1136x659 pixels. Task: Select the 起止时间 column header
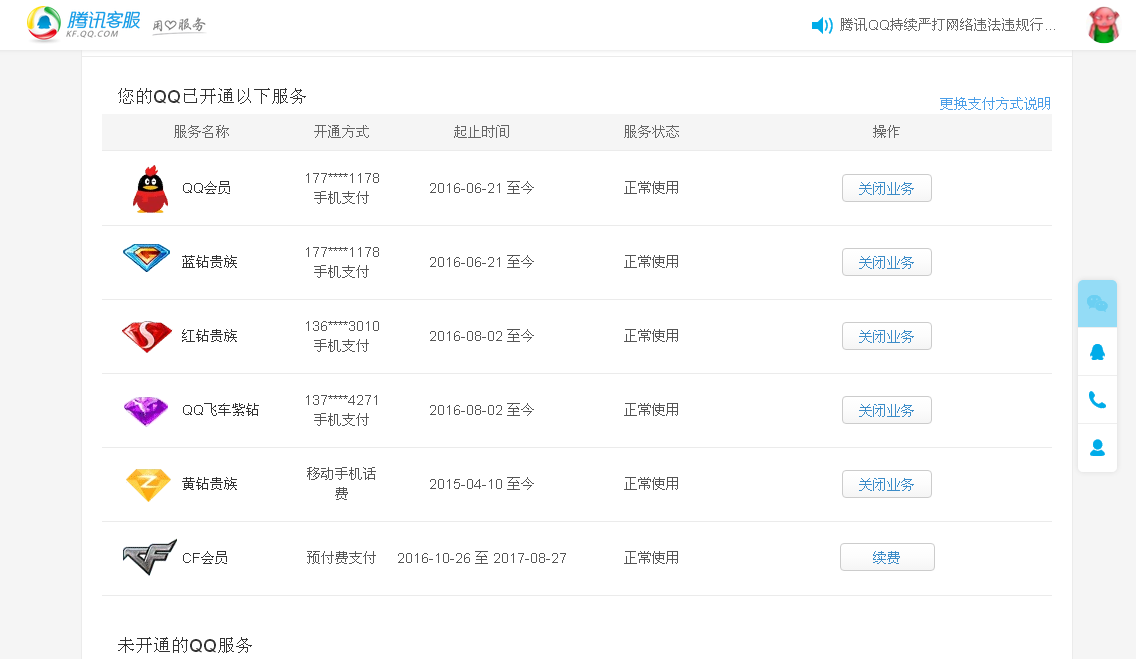tap(482, 132)
